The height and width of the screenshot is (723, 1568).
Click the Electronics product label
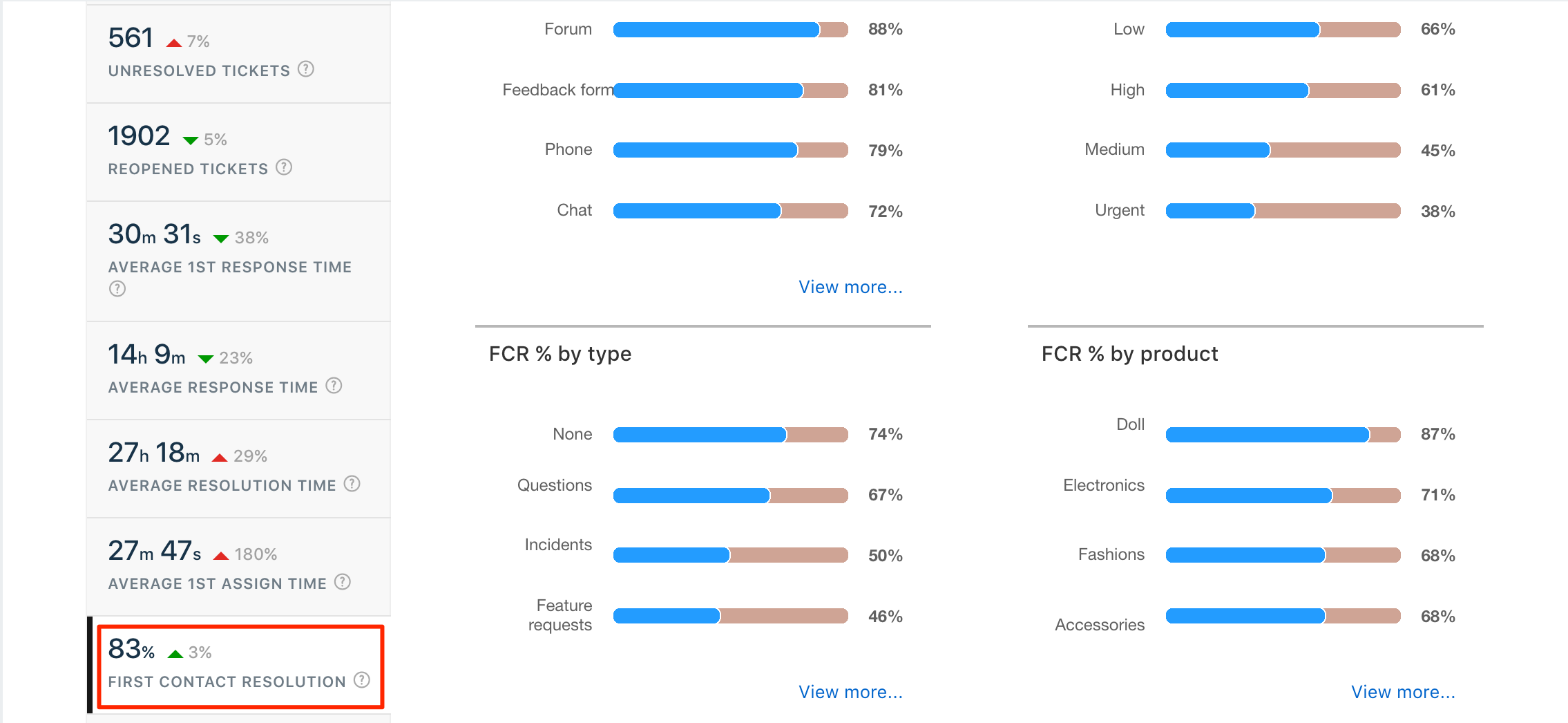1103,485
